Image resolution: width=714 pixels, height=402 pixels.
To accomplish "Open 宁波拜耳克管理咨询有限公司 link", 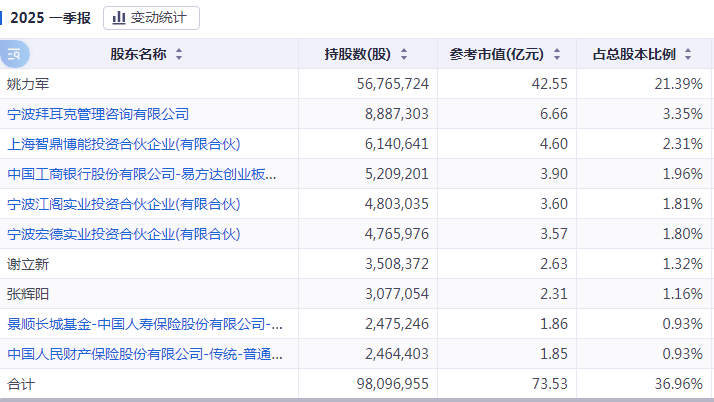I will click(98, 114).
